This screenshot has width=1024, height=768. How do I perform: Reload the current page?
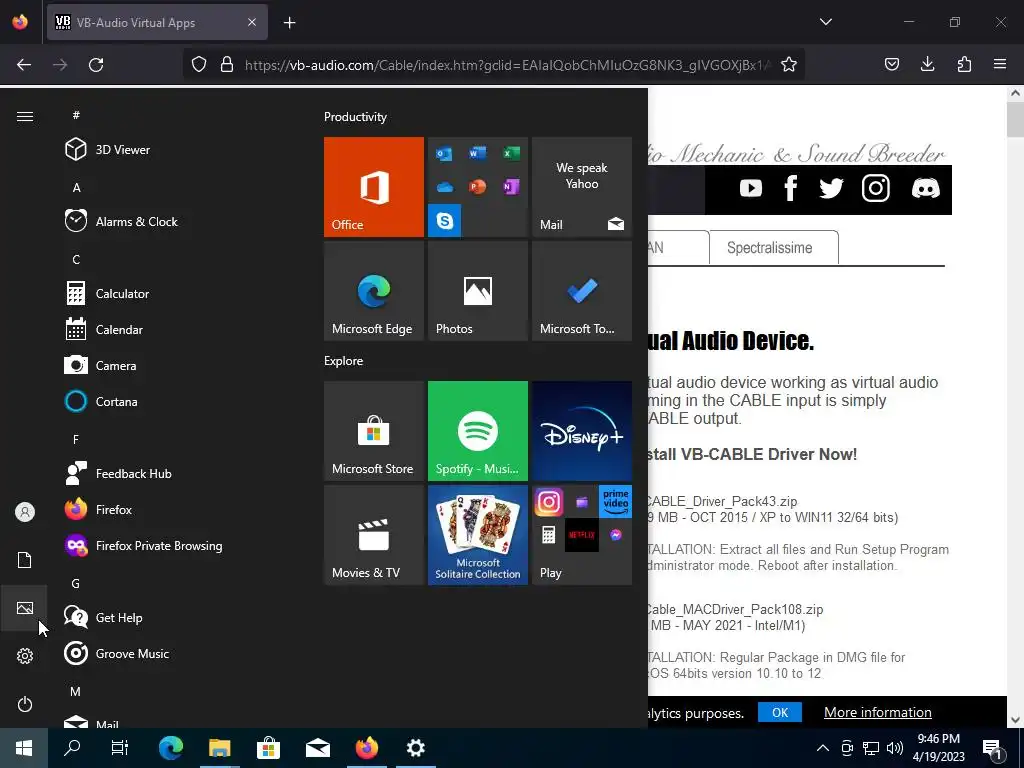(x=96, y=65)
